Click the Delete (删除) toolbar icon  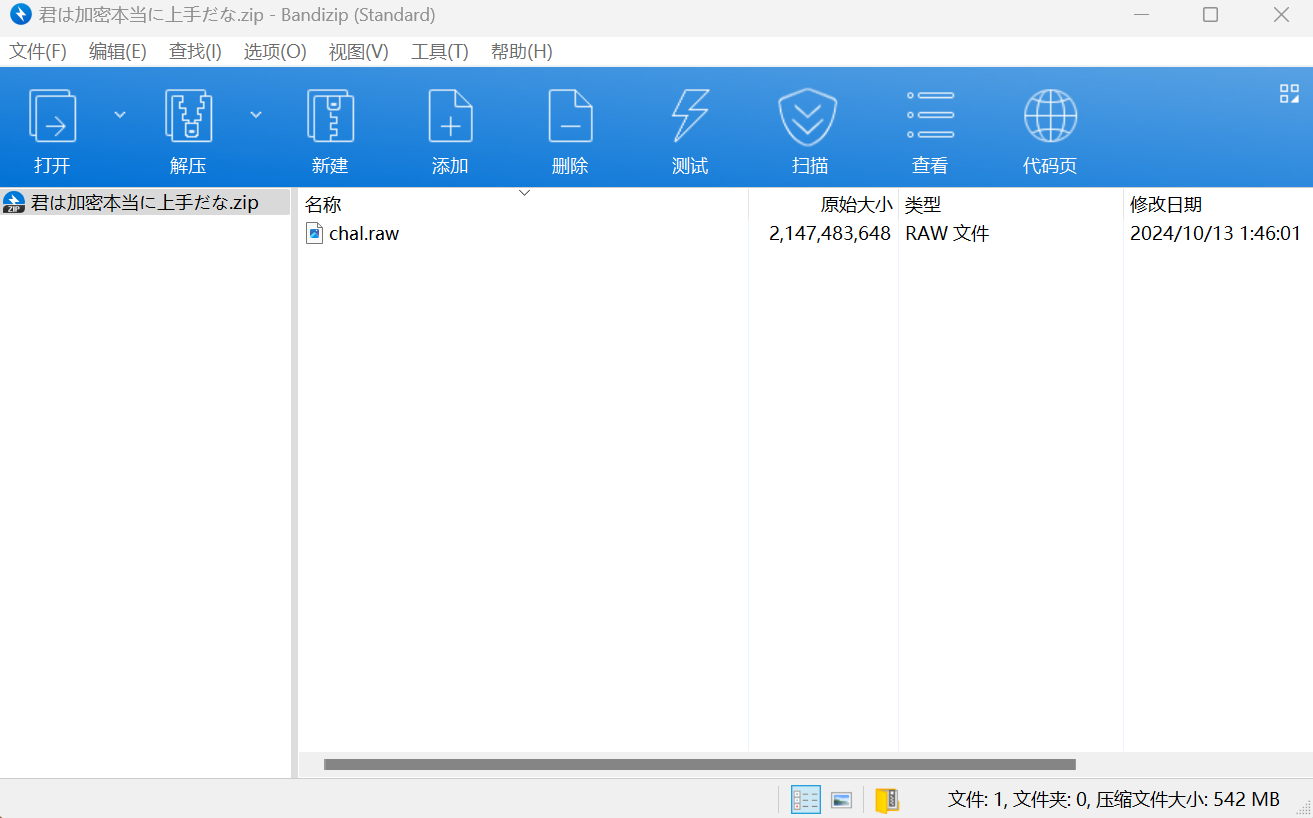pos(570,116)
